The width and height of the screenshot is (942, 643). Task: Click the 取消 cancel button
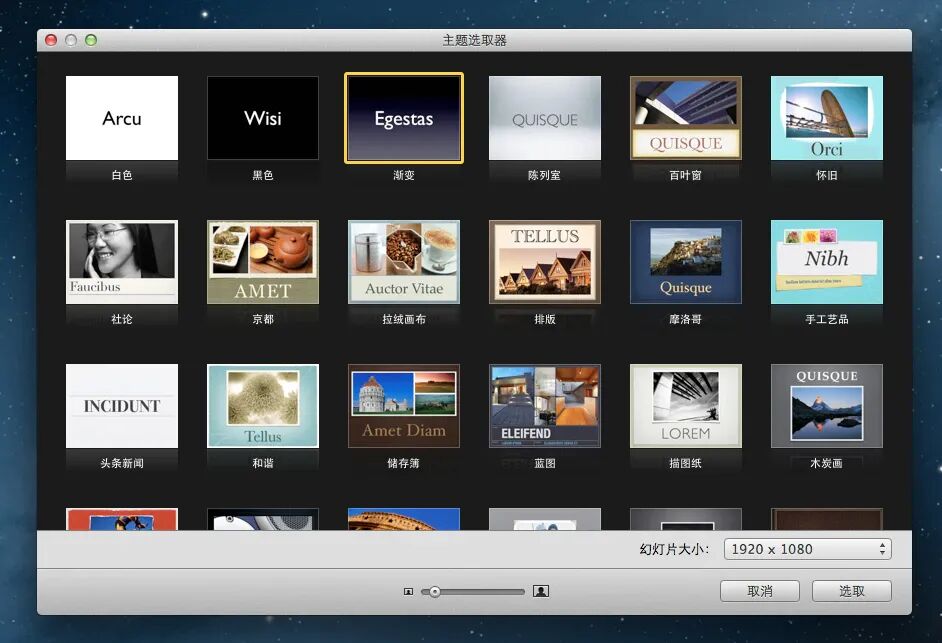click(x=760, y=591)
